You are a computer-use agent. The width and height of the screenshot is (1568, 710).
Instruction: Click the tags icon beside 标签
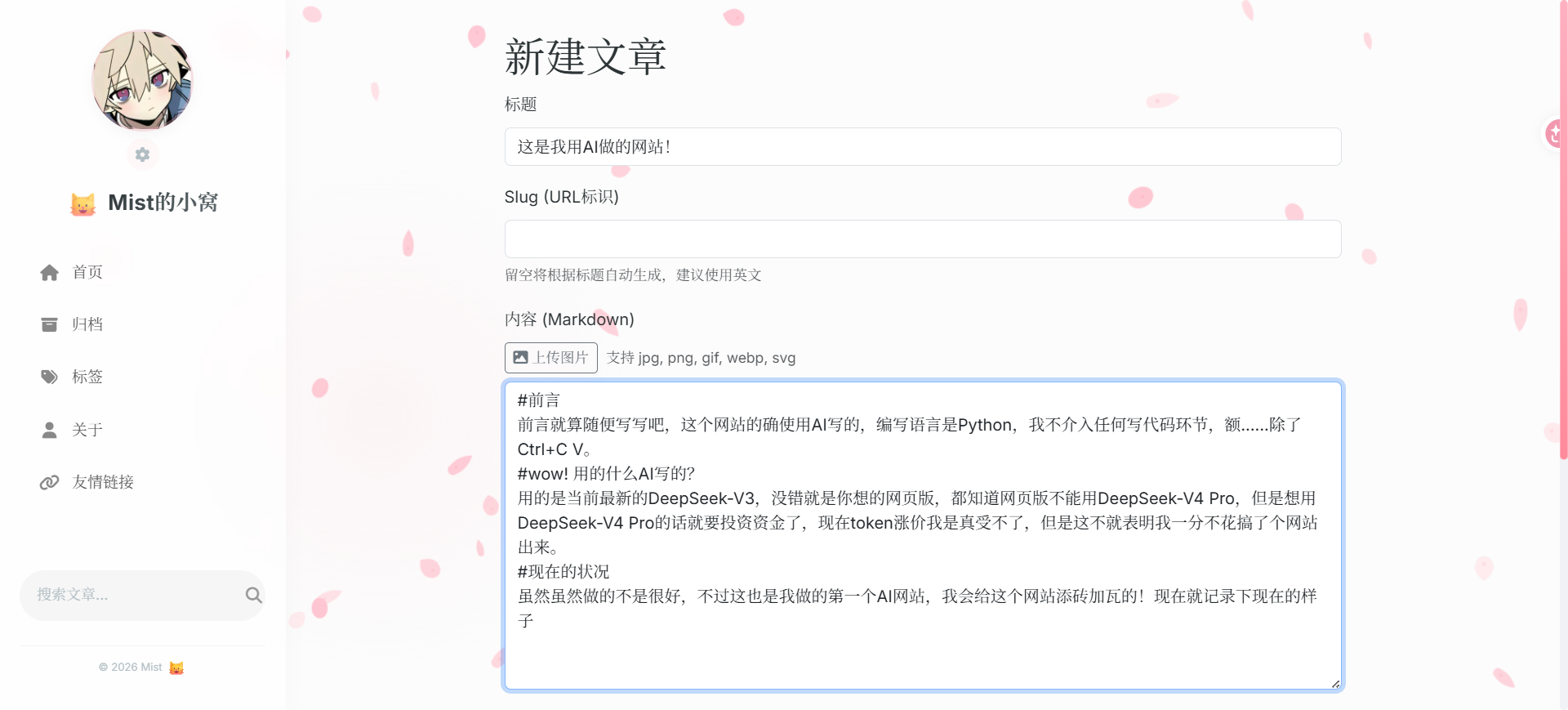coord(49,377)
